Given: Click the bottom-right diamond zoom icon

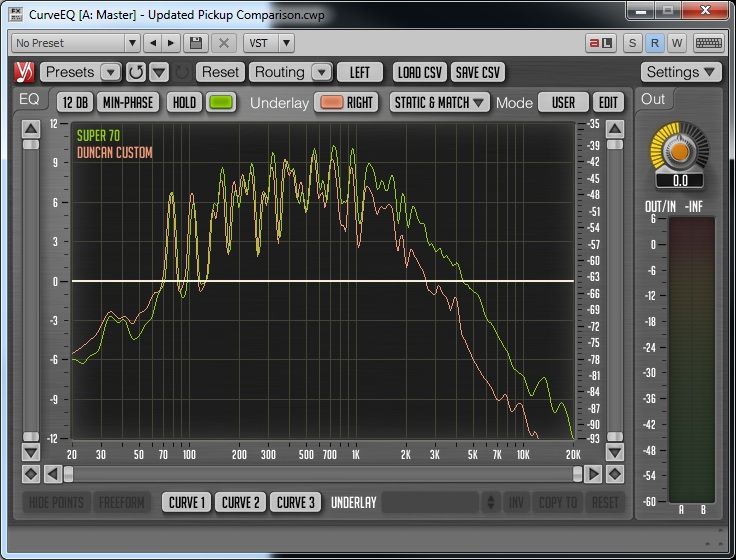Looking at the screenshot, I should (x=615, y=474).
